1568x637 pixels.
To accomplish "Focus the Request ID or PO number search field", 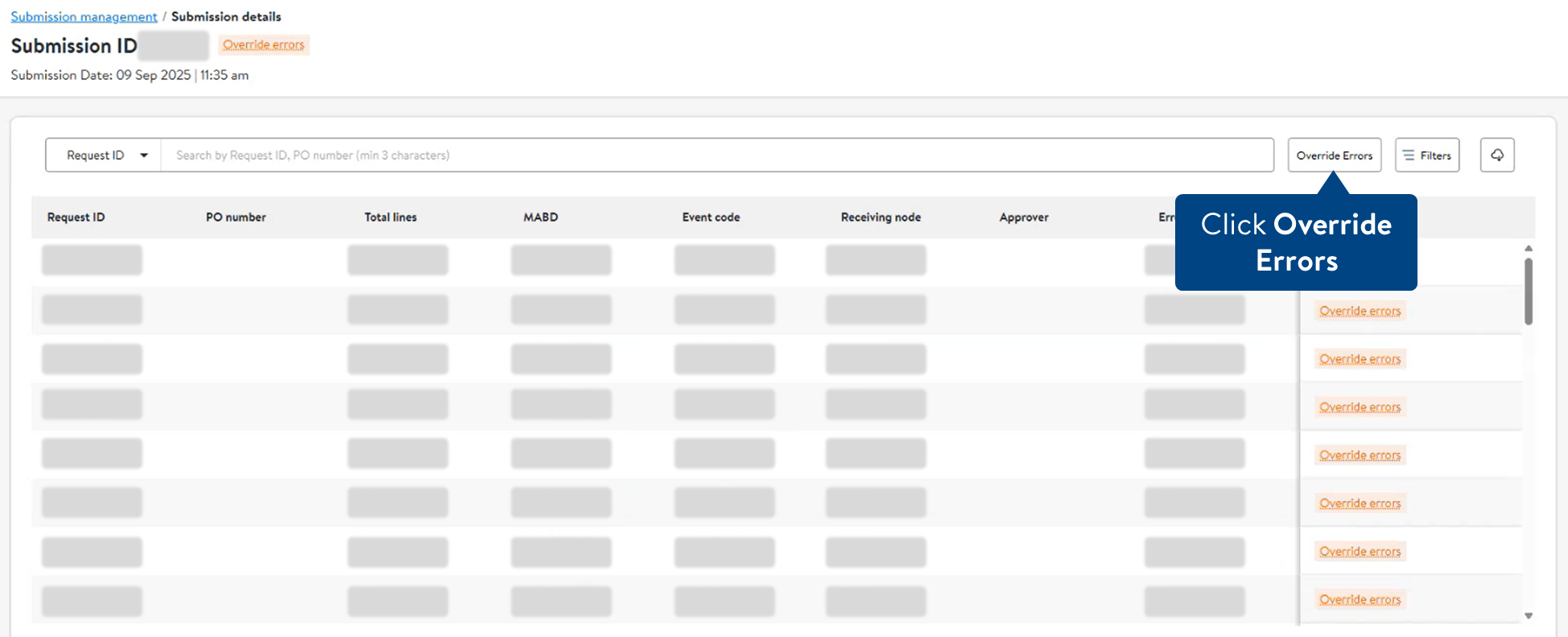I will coord(717,155).
